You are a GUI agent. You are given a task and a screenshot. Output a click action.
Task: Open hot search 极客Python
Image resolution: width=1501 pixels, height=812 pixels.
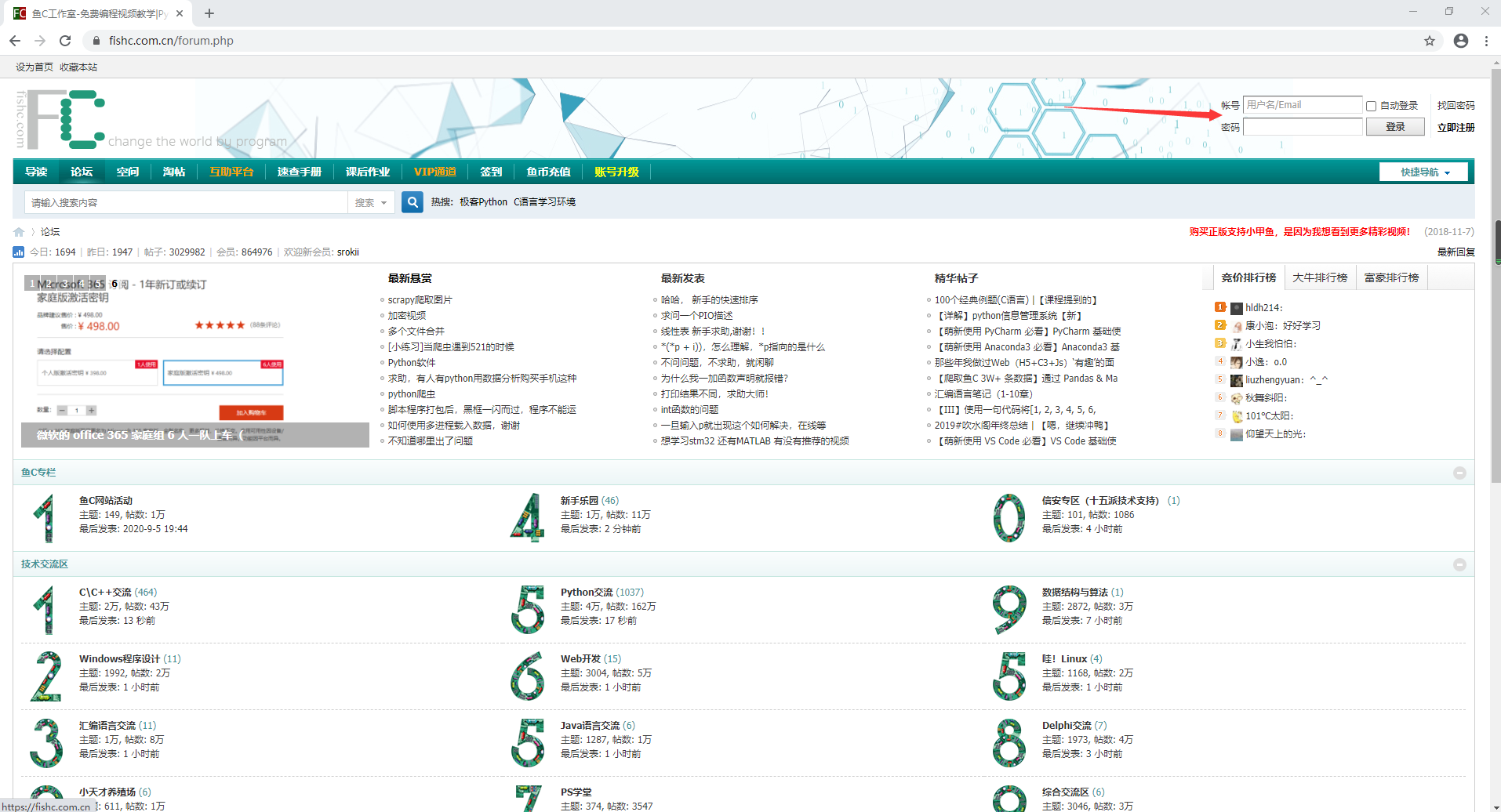(x=483, y=202)
